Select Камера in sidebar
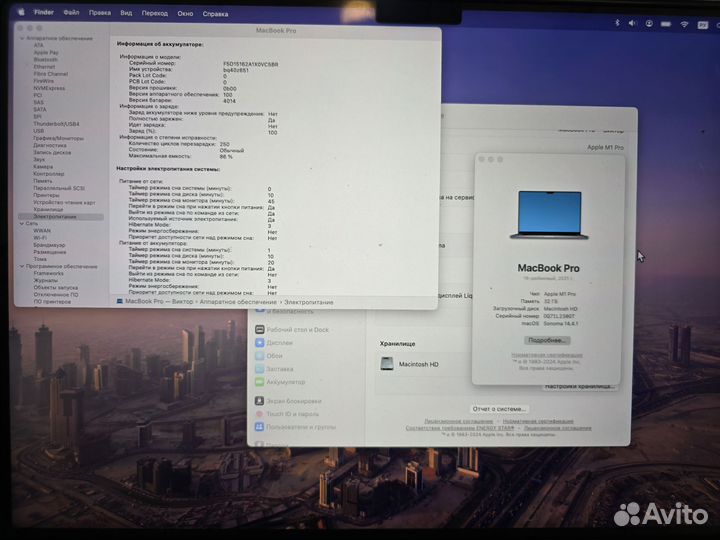 [43, 167]
